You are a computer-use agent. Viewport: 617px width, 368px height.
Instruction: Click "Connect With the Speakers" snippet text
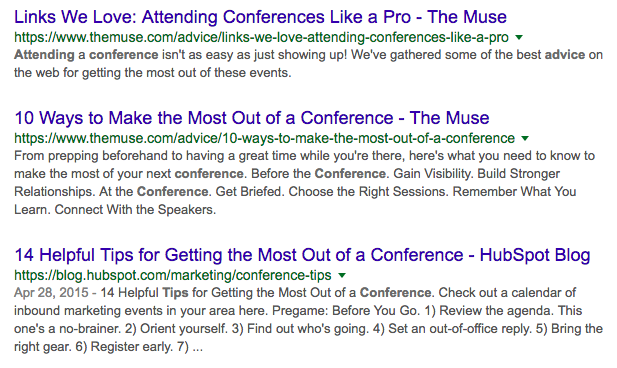pyautogui.click(x=135, y=209)
